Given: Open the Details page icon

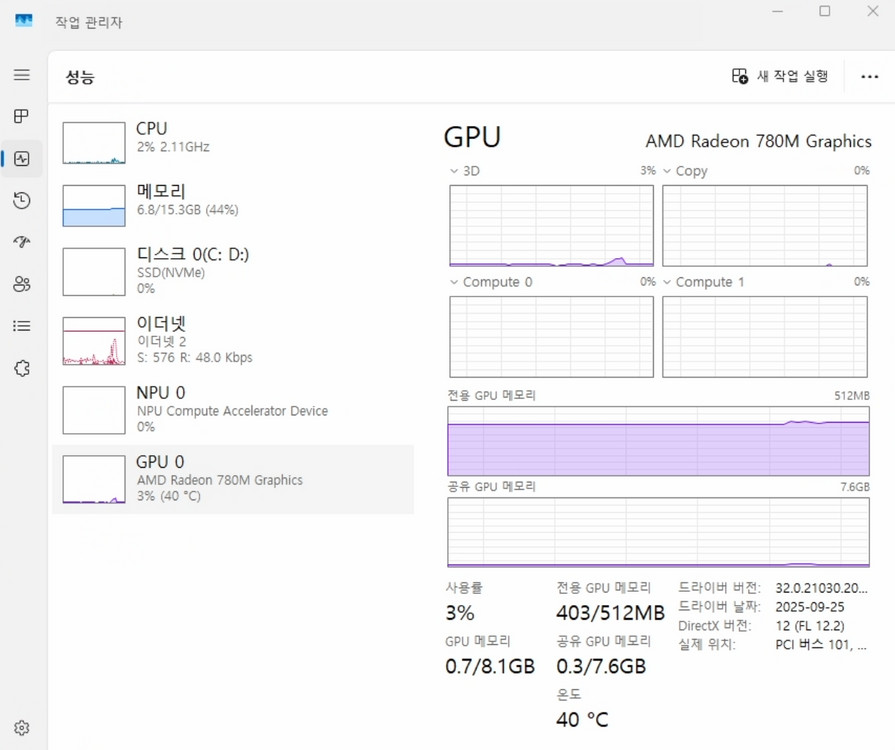Looking at the screenshot, I should [x=20, y=326].
